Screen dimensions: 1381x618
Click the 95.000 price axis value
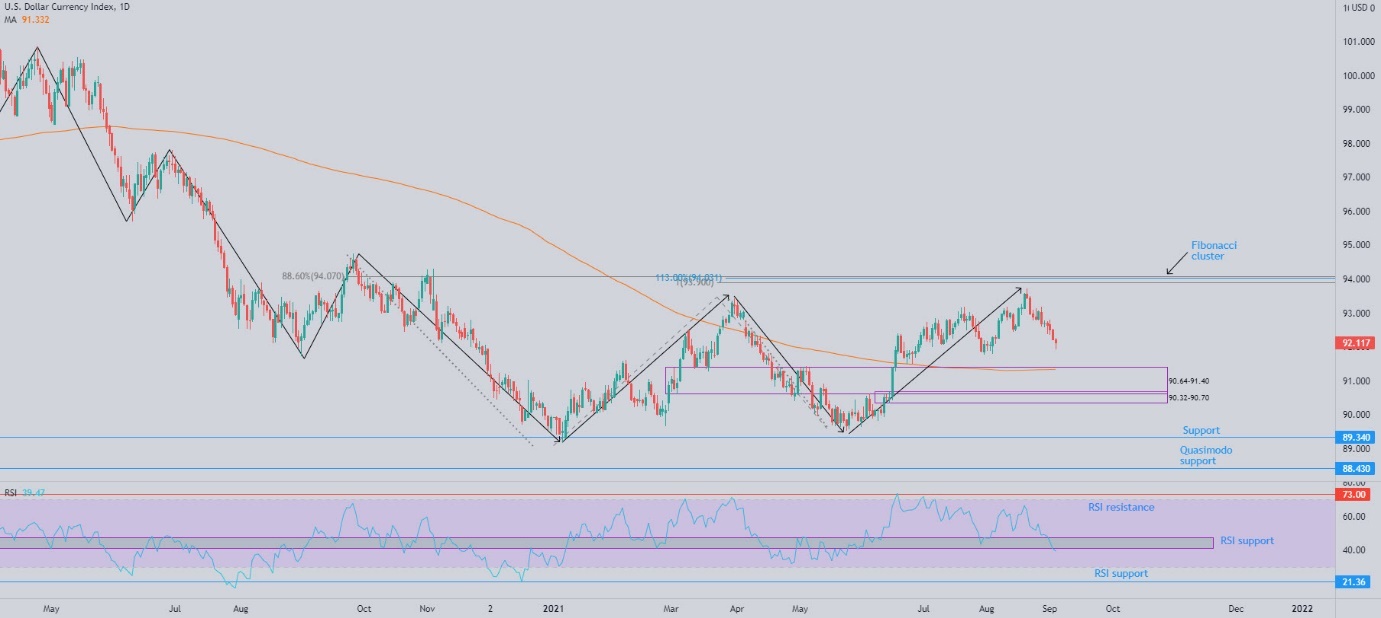point(1358,246)
